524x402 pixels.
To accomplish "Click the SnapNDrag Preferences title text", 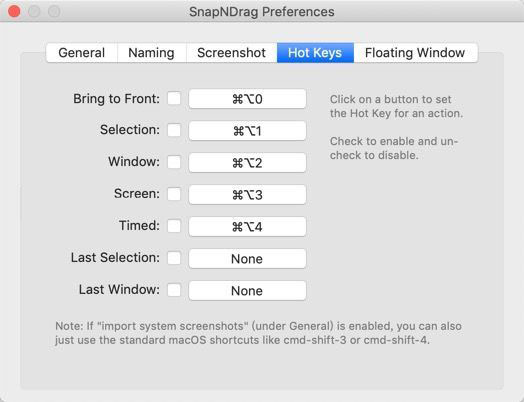I will click(x=262, y=12).
